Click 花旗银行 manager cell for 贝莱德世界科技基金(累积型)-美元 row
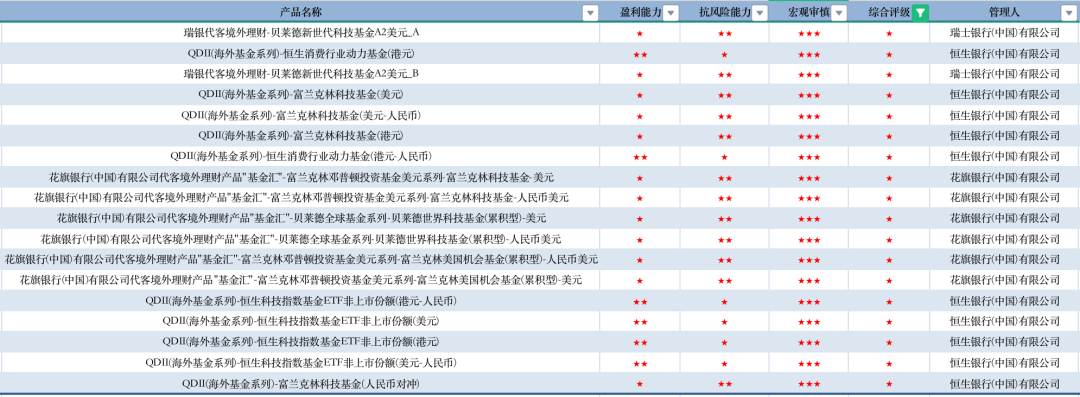 point(1004,218)
